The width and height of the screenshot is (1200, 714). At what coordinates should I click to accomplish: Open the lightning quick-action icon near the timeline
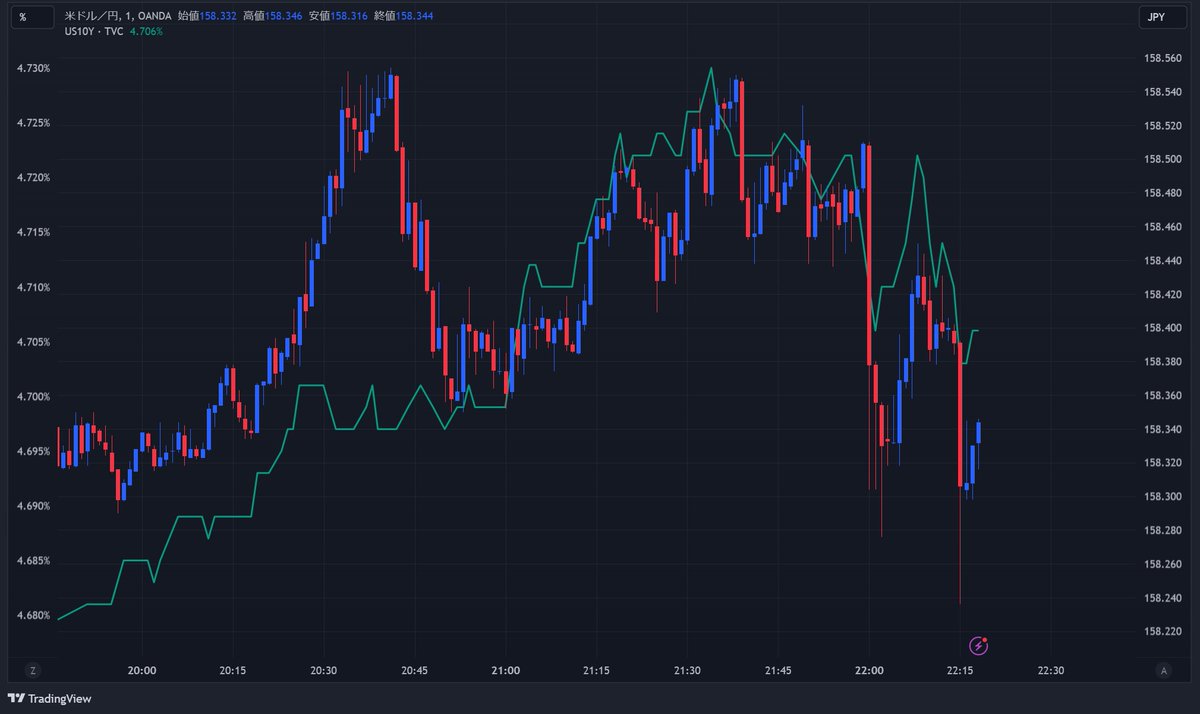[977, 646]
